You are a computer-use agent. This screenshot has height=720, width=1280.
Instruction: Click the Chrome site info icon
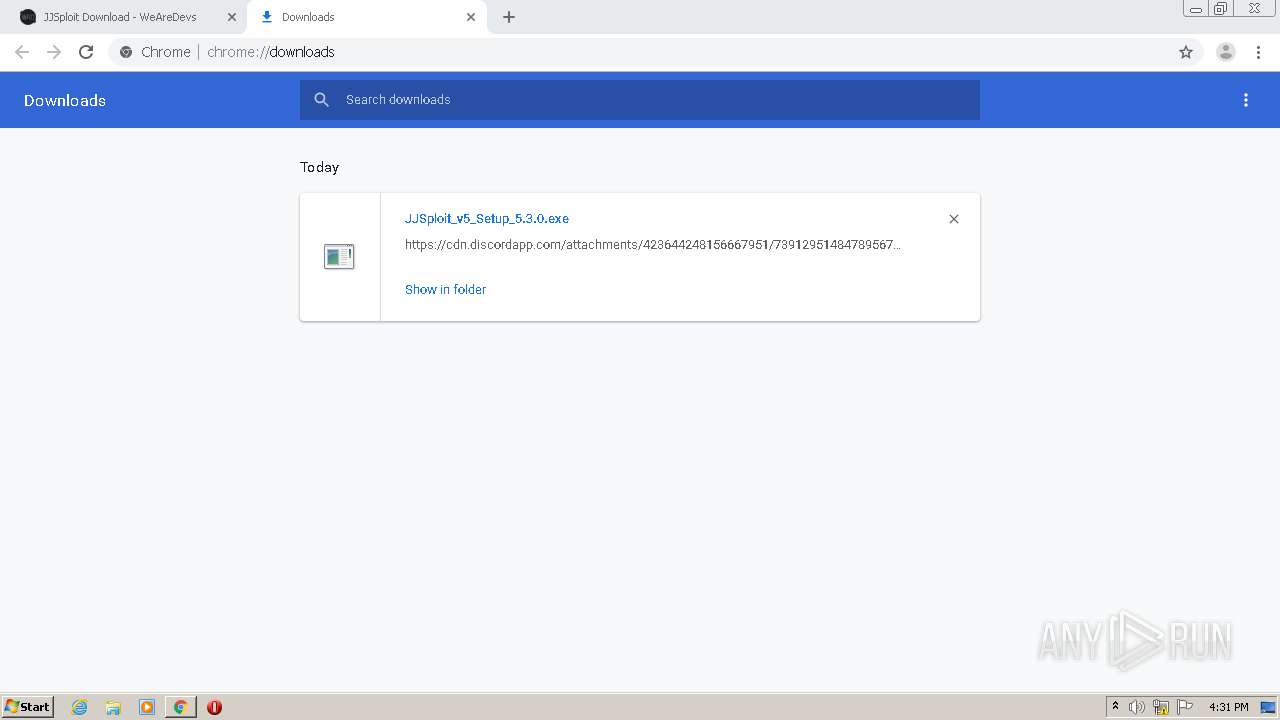126,52
